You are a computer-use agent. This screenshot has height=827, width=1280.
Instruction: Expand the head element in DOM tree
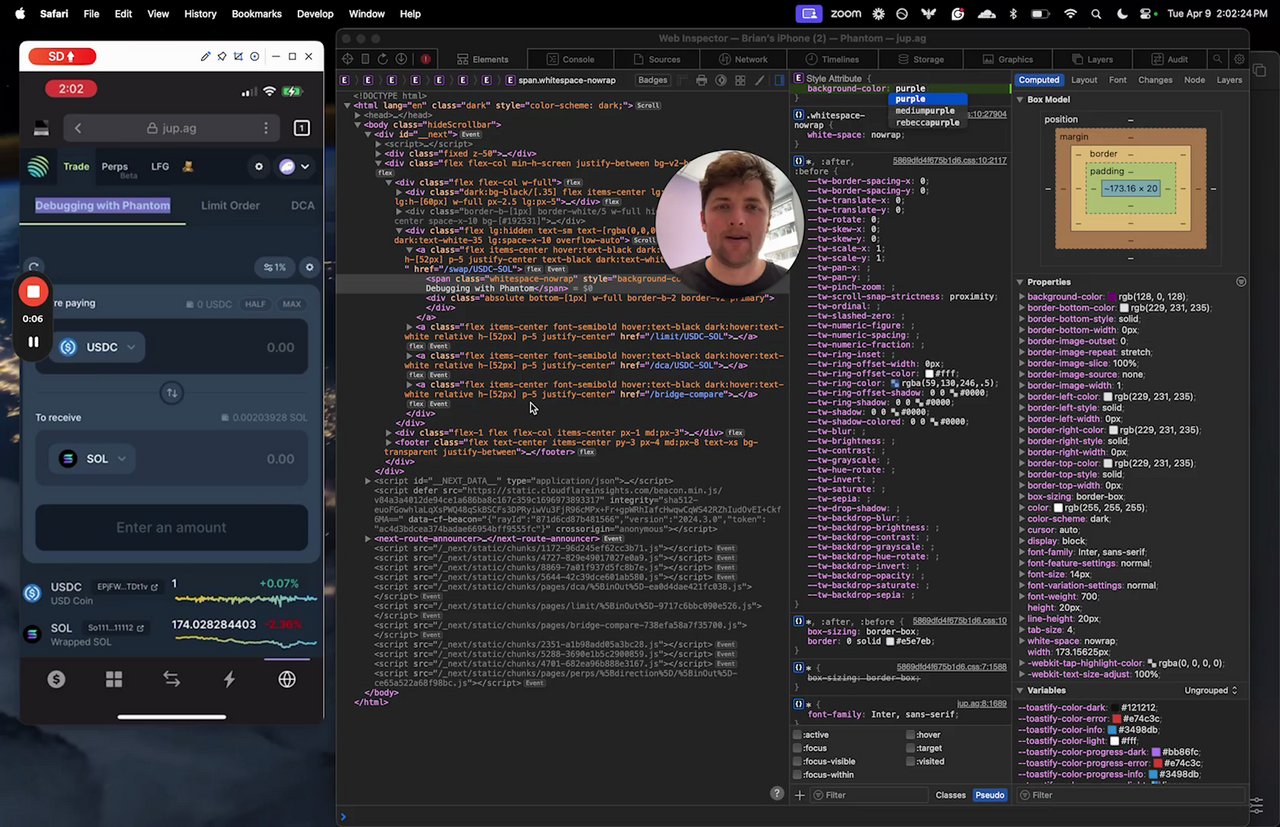click(358, 115)
